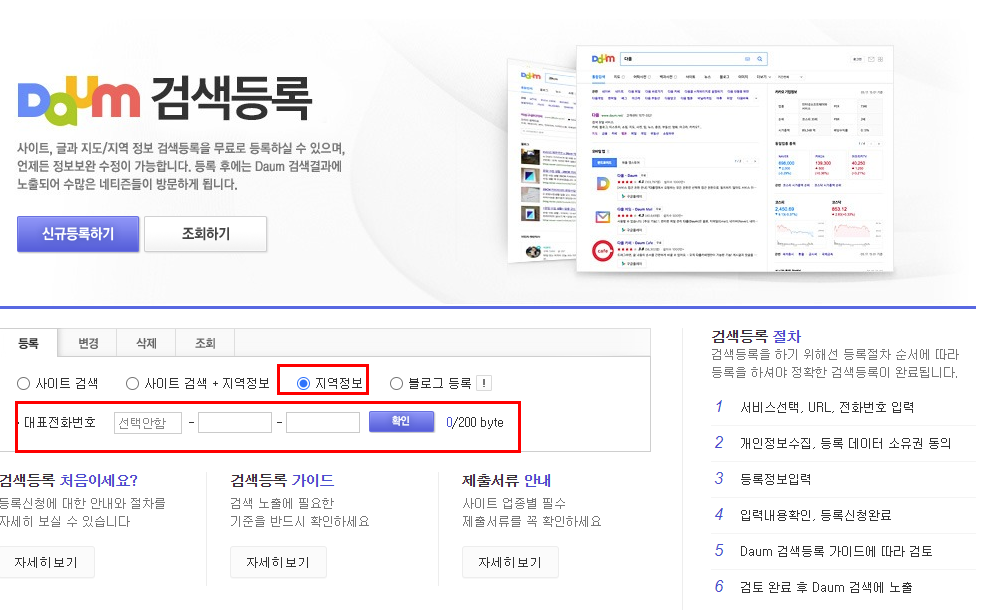This screenshot has width=1003, height=615.
Task: Open 자세히보기 under 제출서류 안내
Action: 510,562
